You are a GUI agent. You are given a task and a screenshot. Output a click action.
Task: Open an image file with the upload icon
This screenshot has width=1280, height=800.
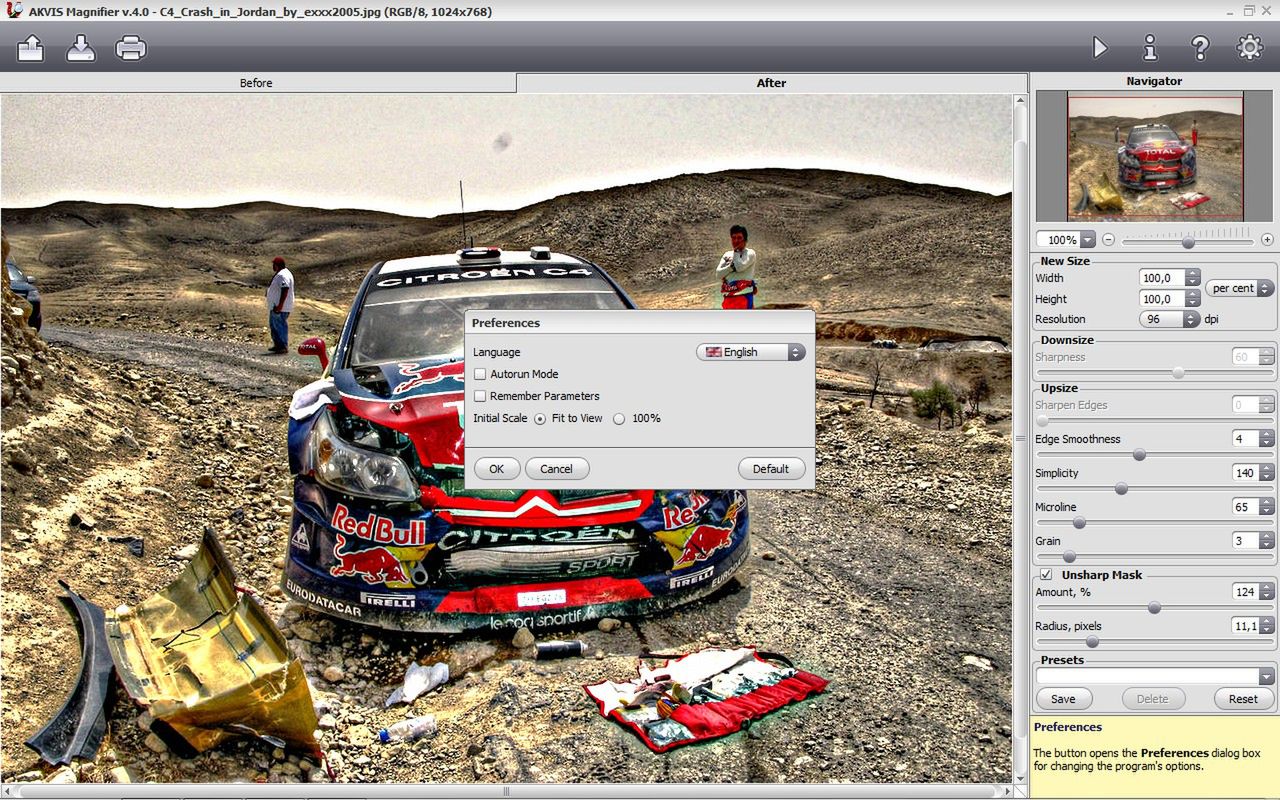click(31, 47)
